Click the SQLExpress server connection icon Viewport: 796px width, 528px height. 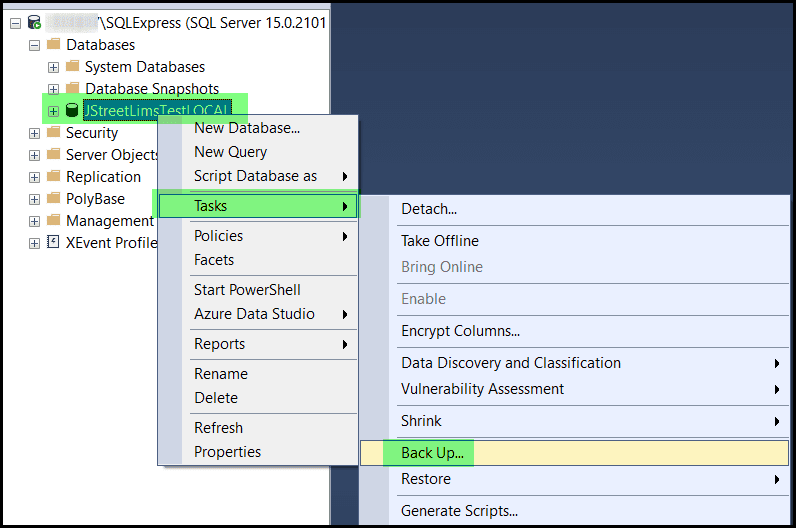point(34,23)
